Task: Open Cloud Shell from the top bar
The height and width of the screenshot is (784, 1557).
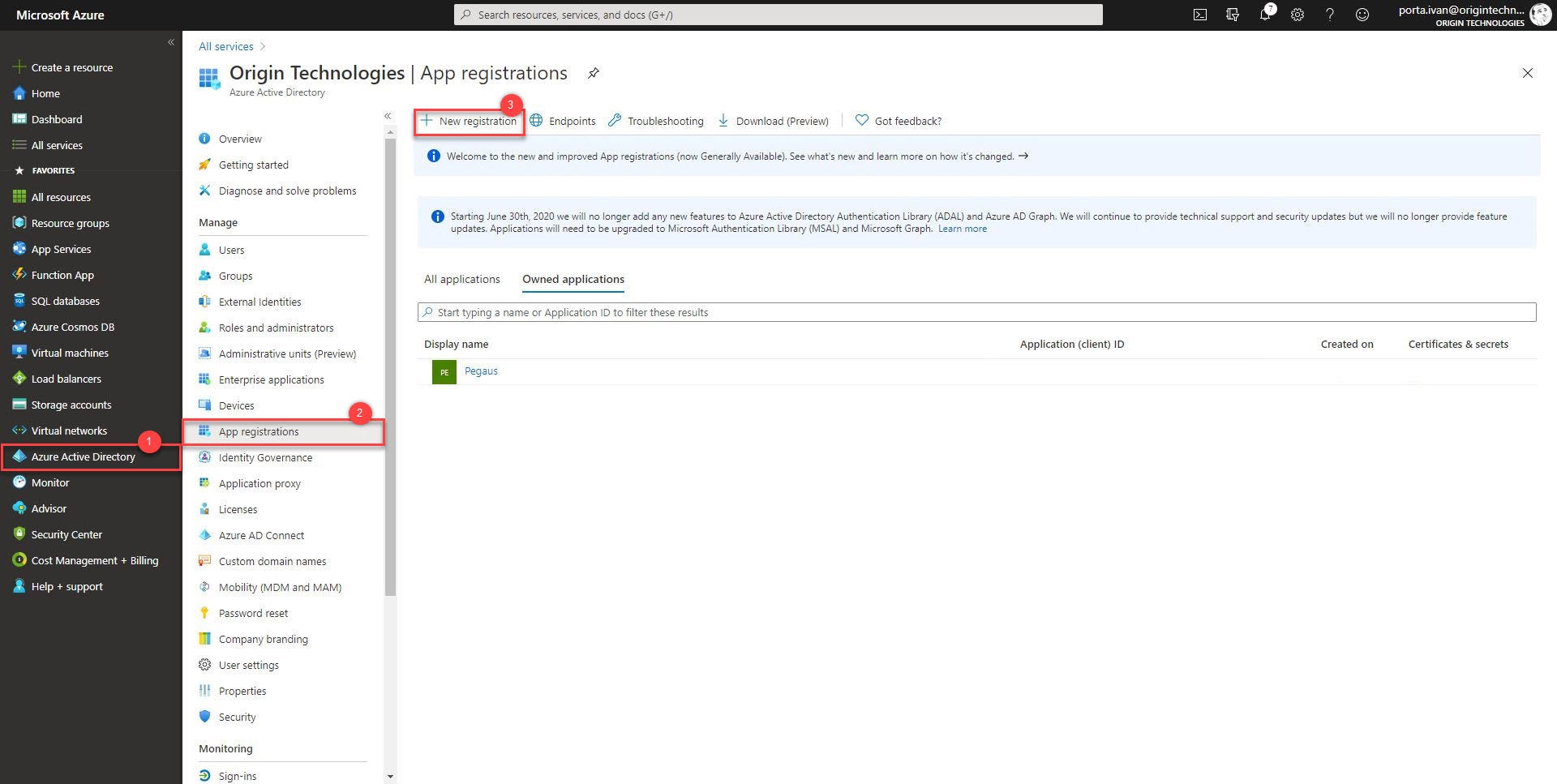Action: click(1200, 15)
